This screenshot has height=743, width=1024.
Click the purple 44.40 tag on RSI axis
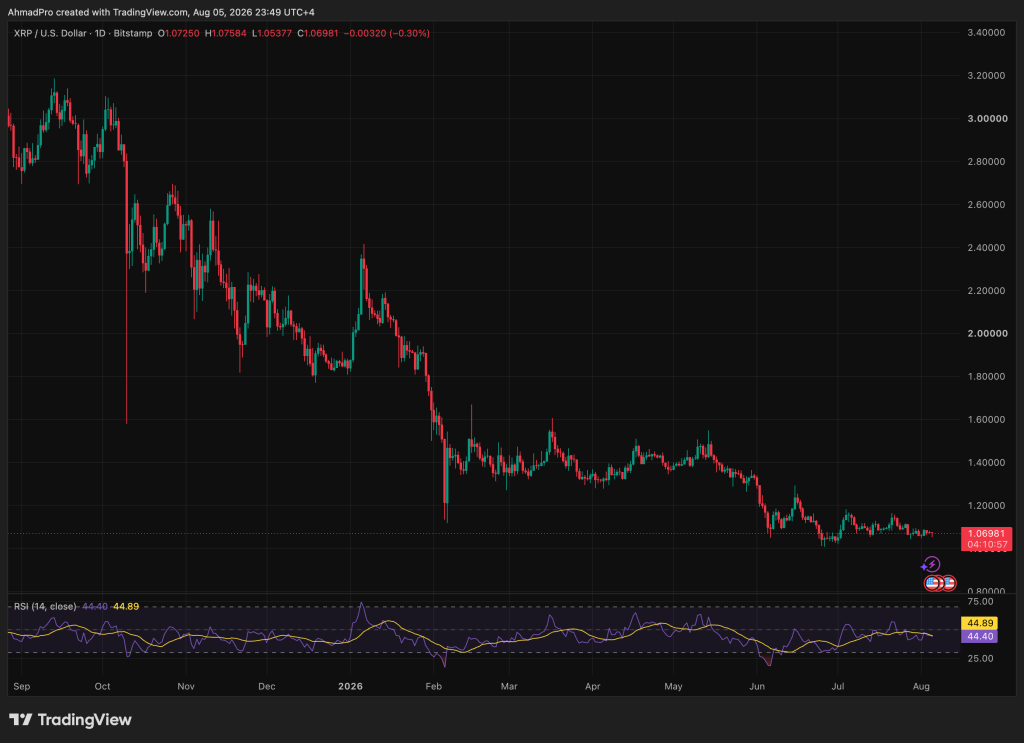[980, 636]
